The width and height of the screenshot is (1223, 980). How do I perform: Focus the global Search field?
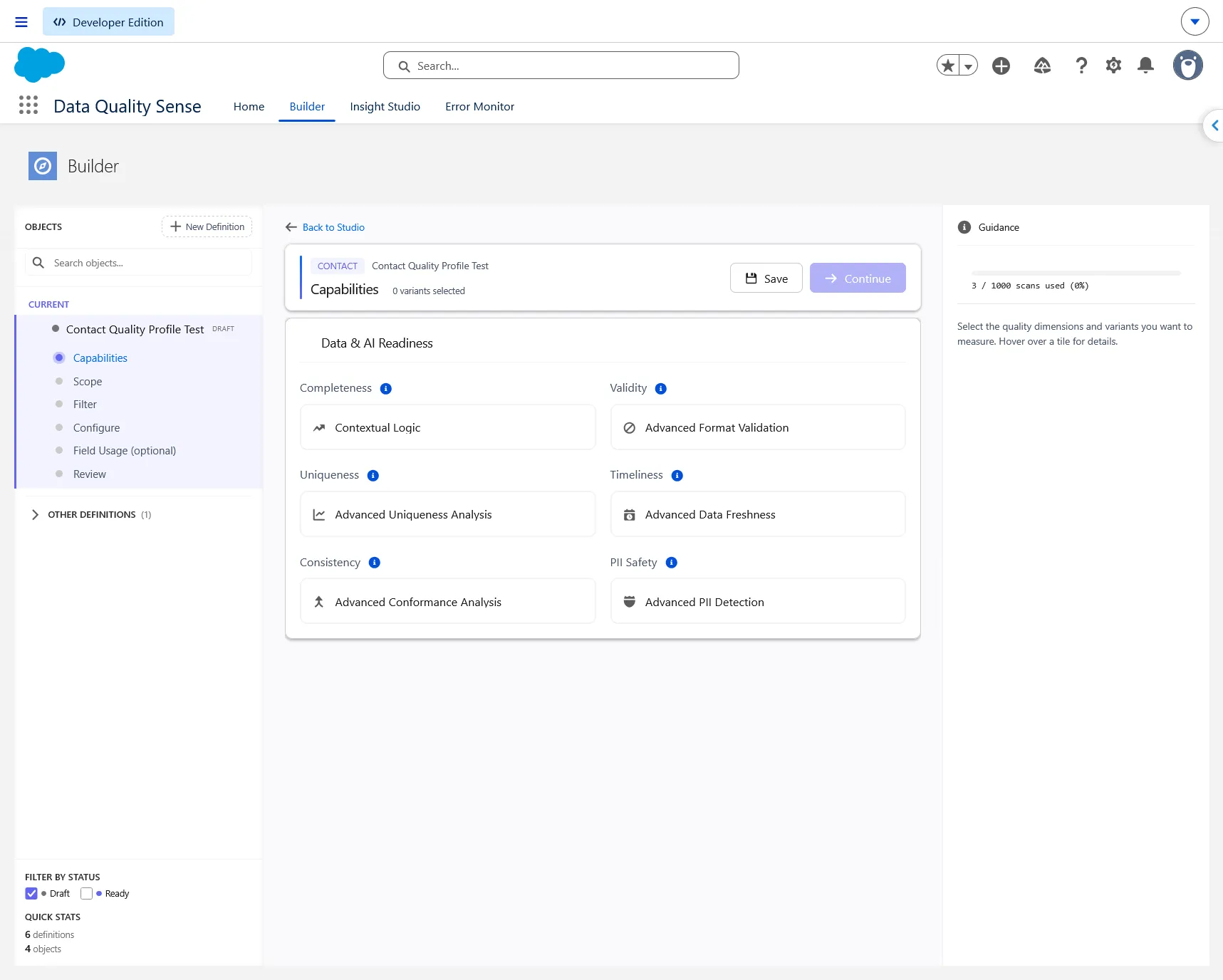[x=561, y=66]
